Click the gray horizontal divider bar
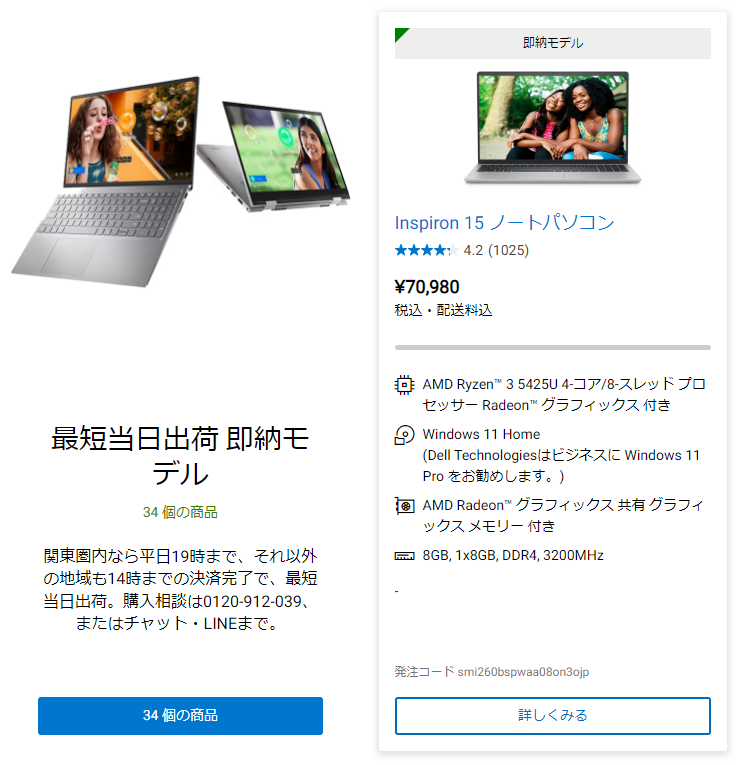The image size is (742, 765). pos(553,347)
